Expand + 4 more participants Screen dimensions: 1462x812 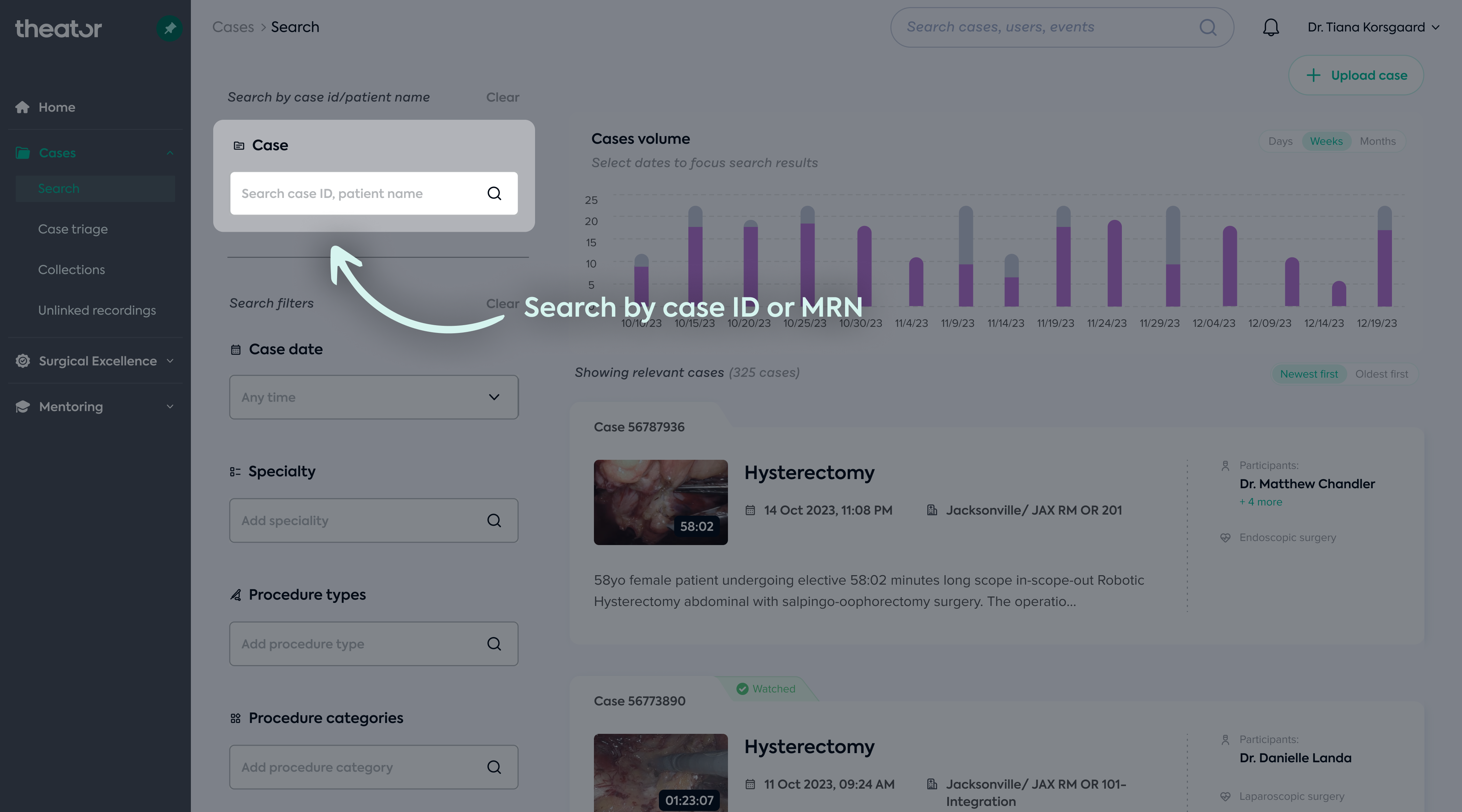tap(1261, 502)
